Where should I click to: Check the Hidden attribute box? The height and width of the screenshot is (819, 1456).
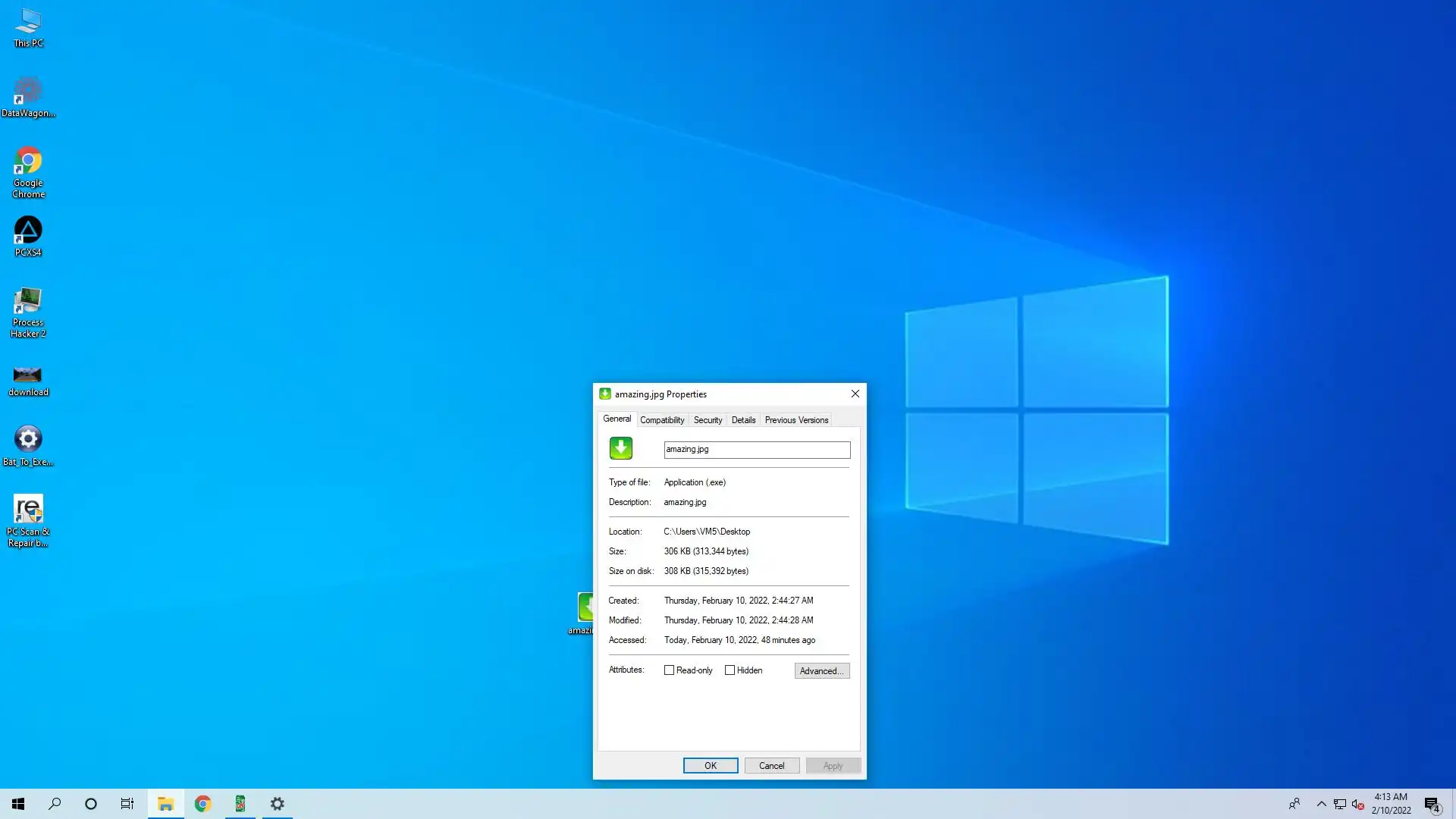click(730, 670)
